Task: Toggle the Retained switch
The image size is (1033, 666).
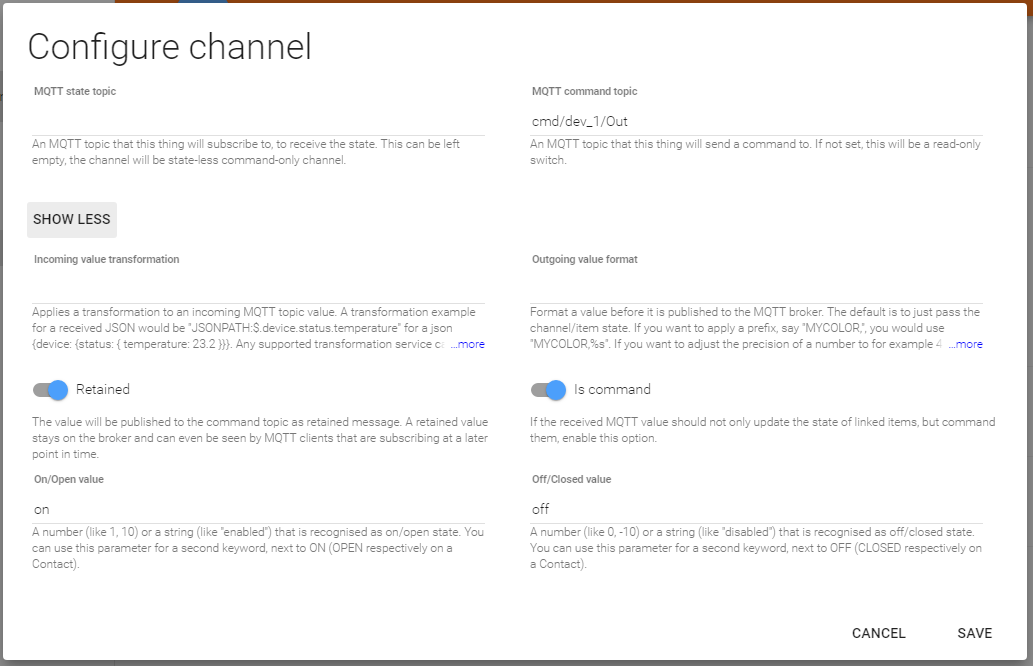Action: 50,390
